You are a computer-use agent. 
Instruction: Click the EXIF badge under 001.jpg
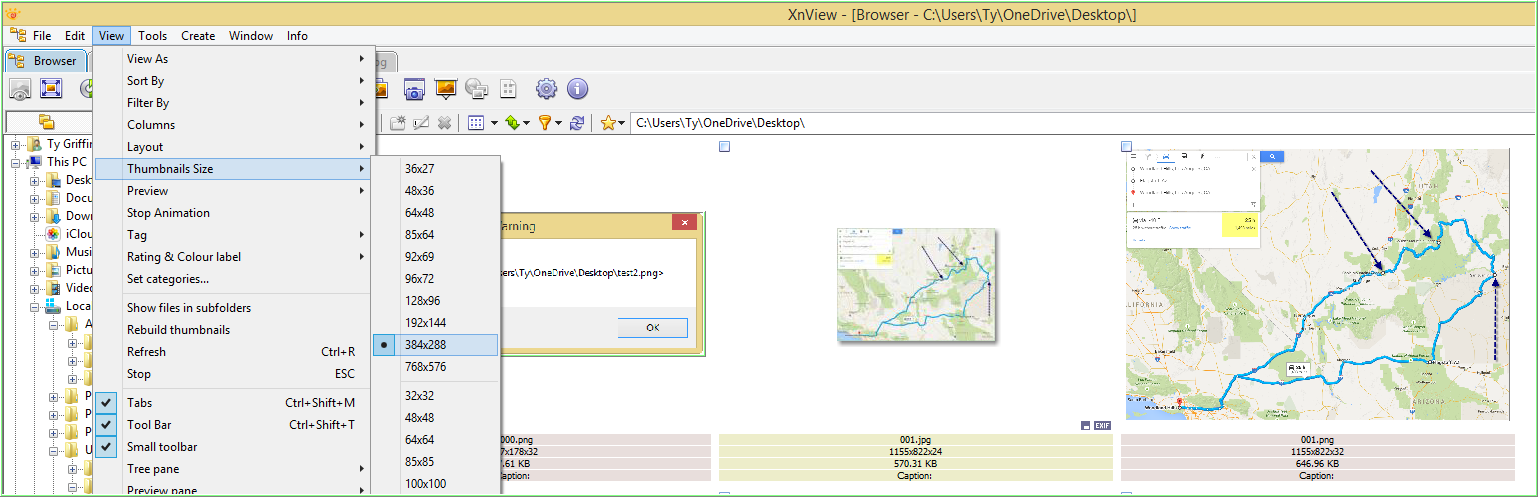pos(1102,426)
